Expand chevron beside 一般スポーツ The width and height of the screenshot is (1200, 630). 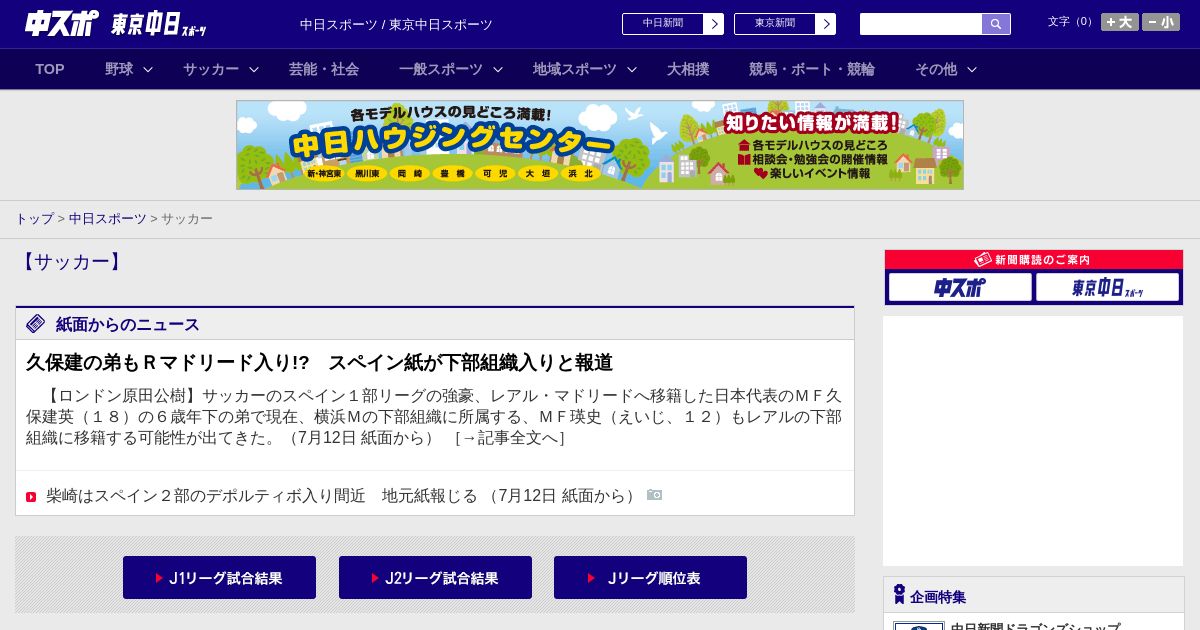tap(498, 69)
